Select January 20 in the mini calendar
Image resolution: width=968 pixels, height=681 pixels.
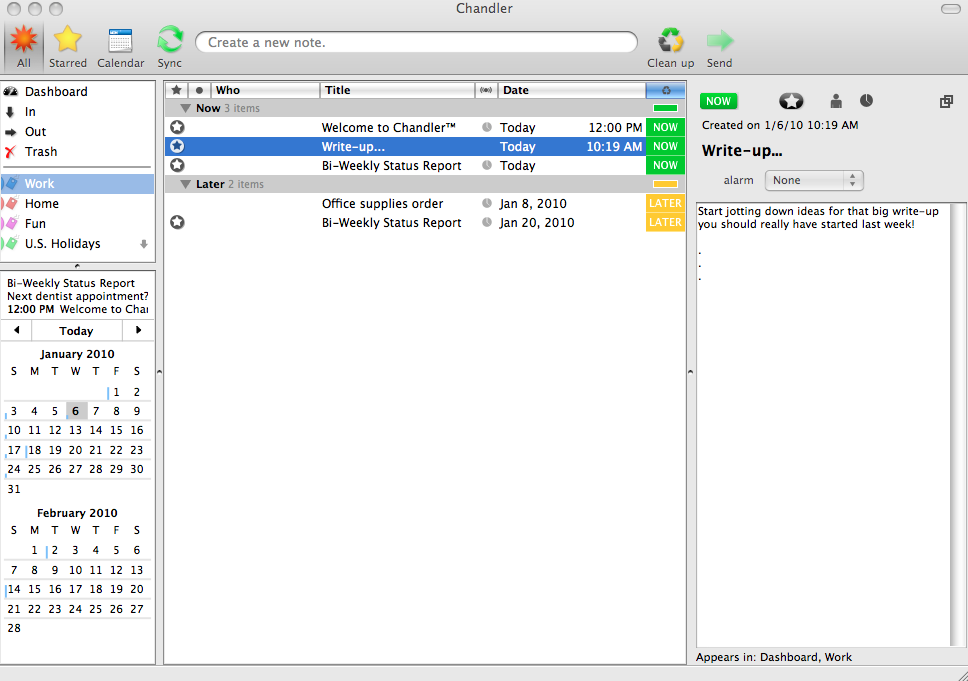point(75,450)
